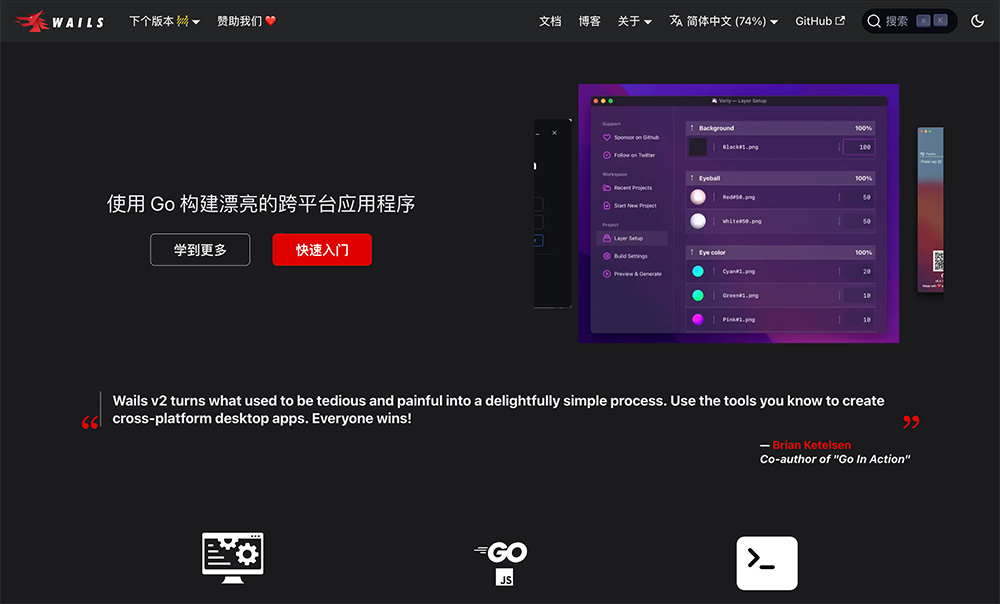
Task: Click the Varly Layer Setup showcase image
Action: coord(739,214)
